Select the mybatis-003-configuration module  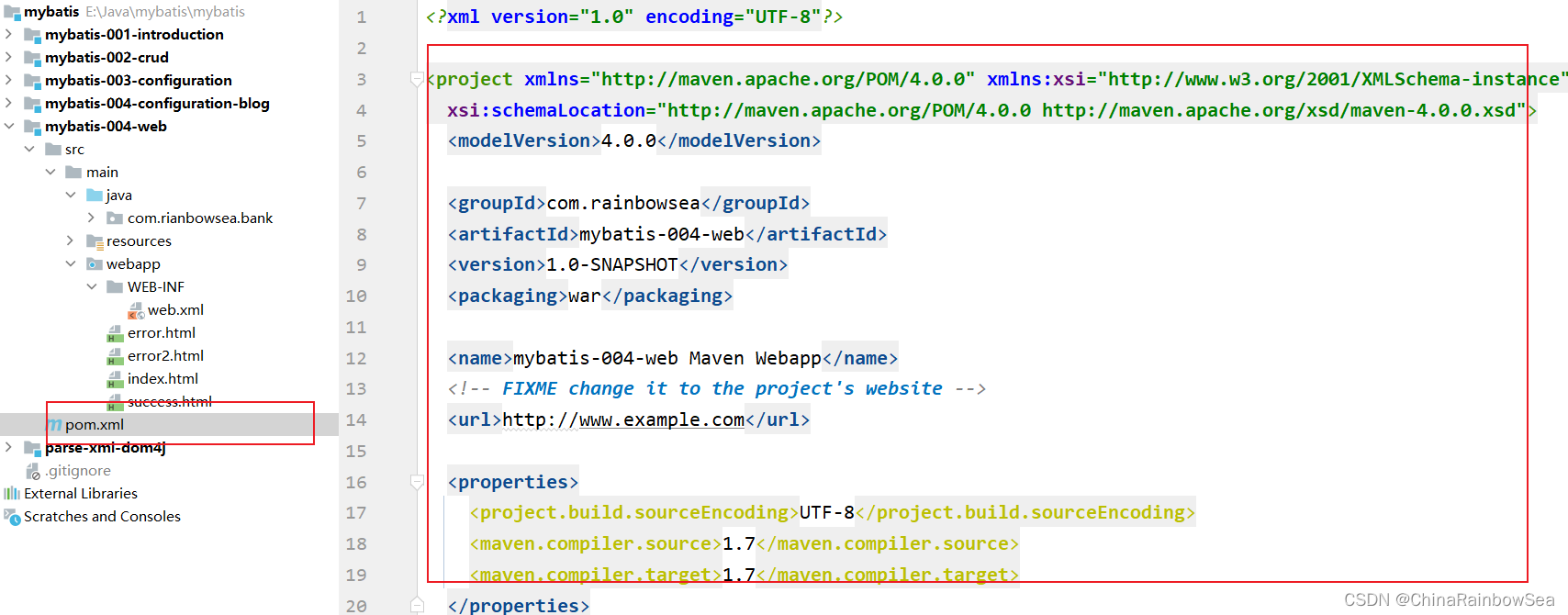(138, 81)
